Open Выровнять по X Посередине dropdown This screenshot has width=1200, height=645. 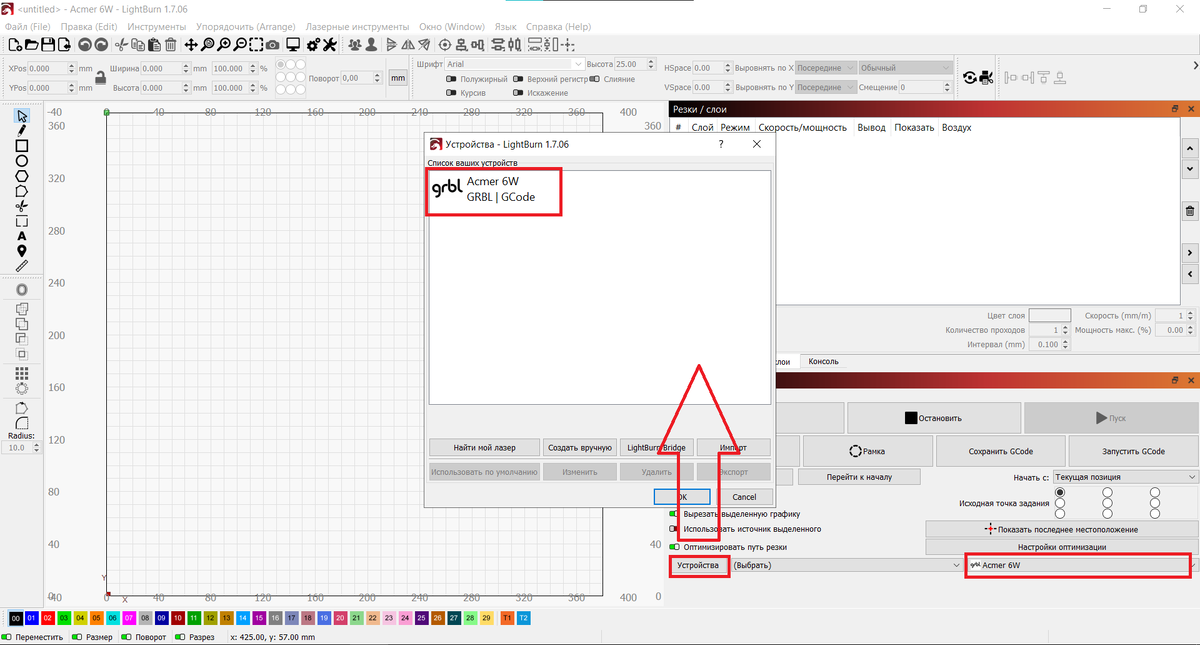(x=826, y=68)
